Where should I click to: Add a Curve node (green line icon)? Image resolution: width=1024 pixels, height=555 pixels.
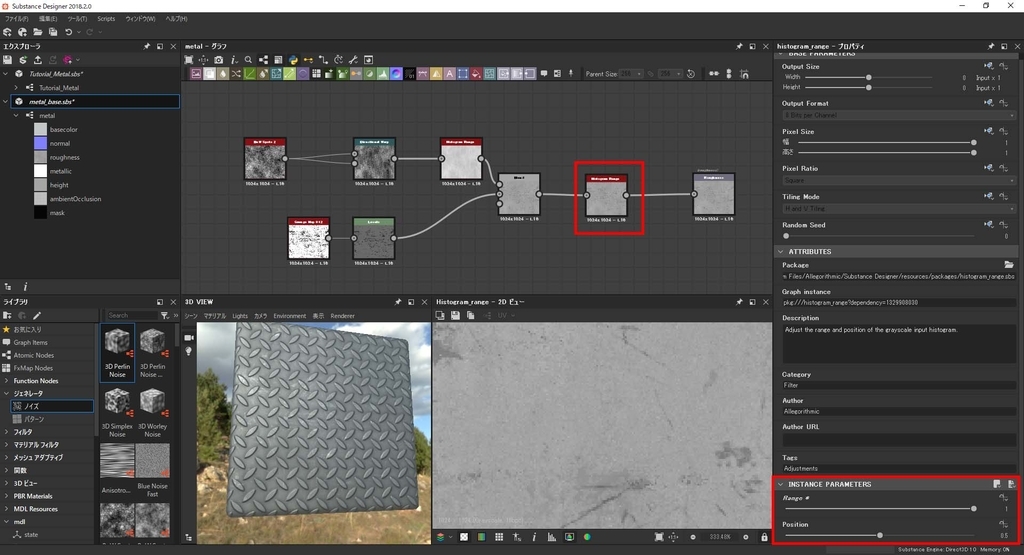[x=249, y=74]
